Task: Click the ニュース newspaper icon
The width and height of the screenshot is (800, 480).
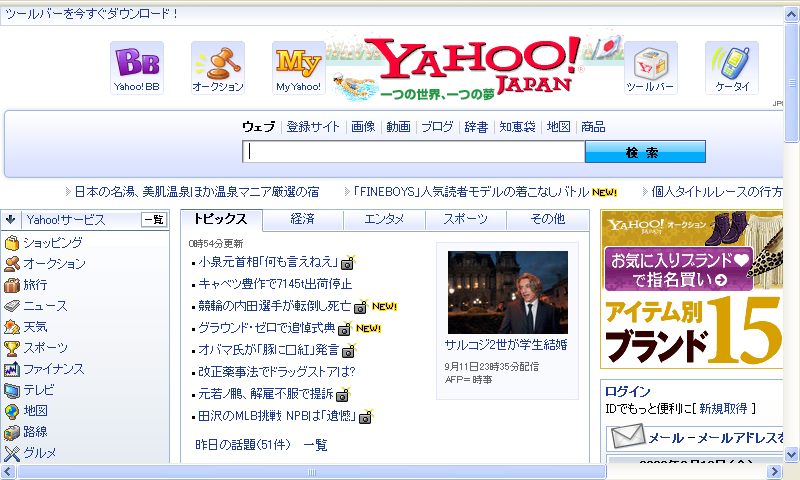Action: tap(12, 306)
